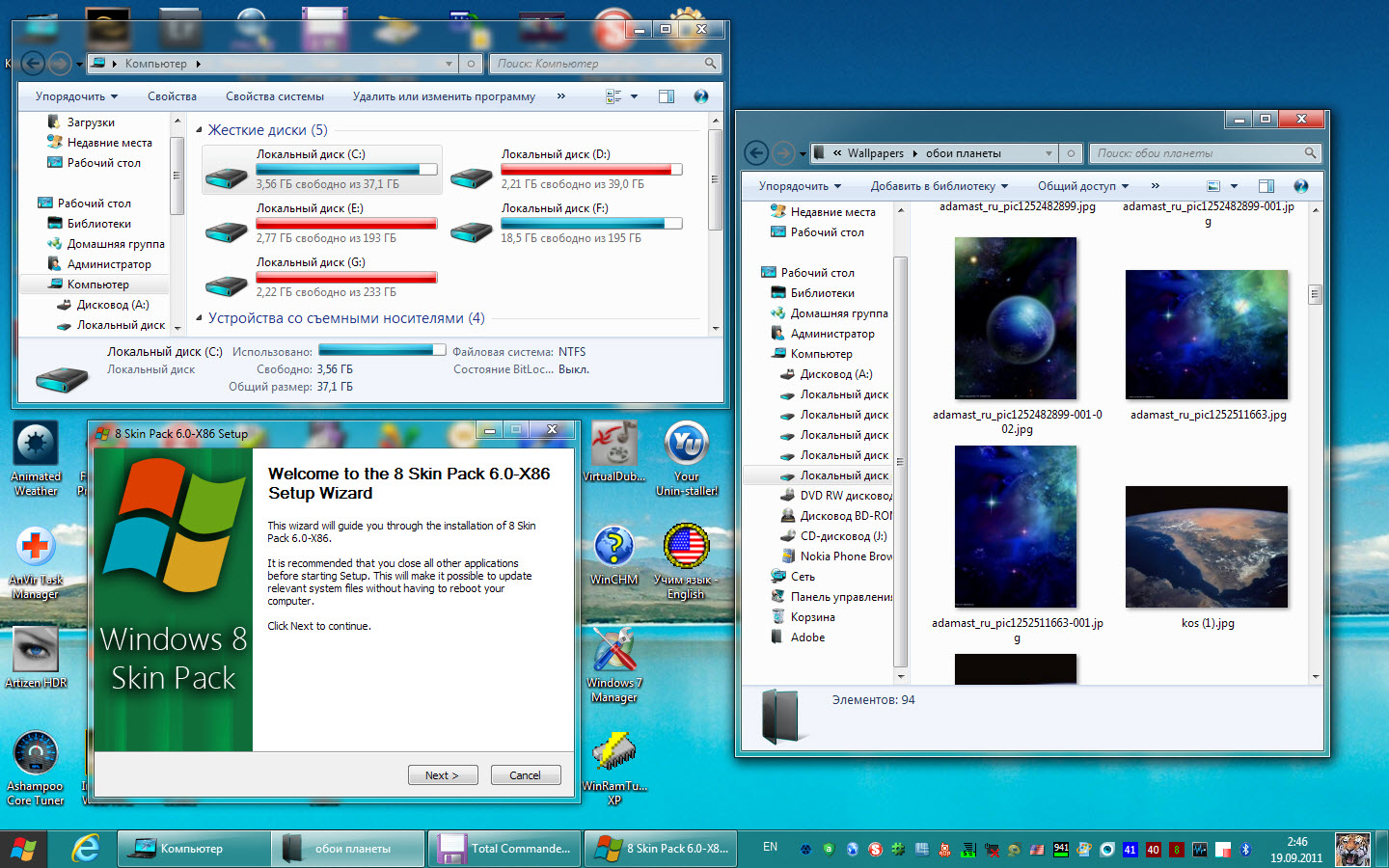The height and width of the screenshot is (868, 1389).
Task: Click help icon in обои планеты window
Action: 1300,186
